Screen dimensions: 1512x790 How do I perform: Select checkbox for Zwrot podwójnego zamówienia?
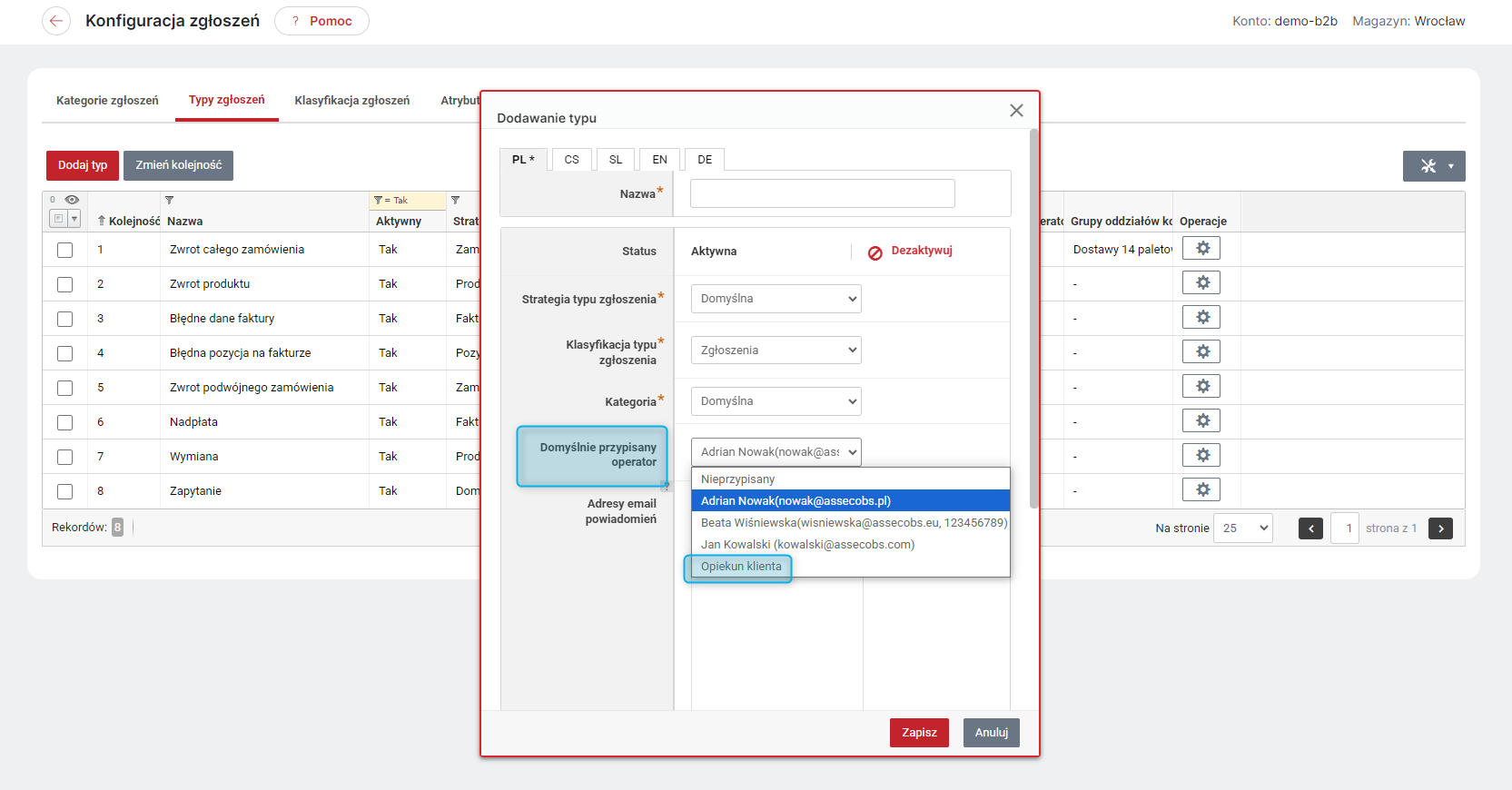click(64, 388)
